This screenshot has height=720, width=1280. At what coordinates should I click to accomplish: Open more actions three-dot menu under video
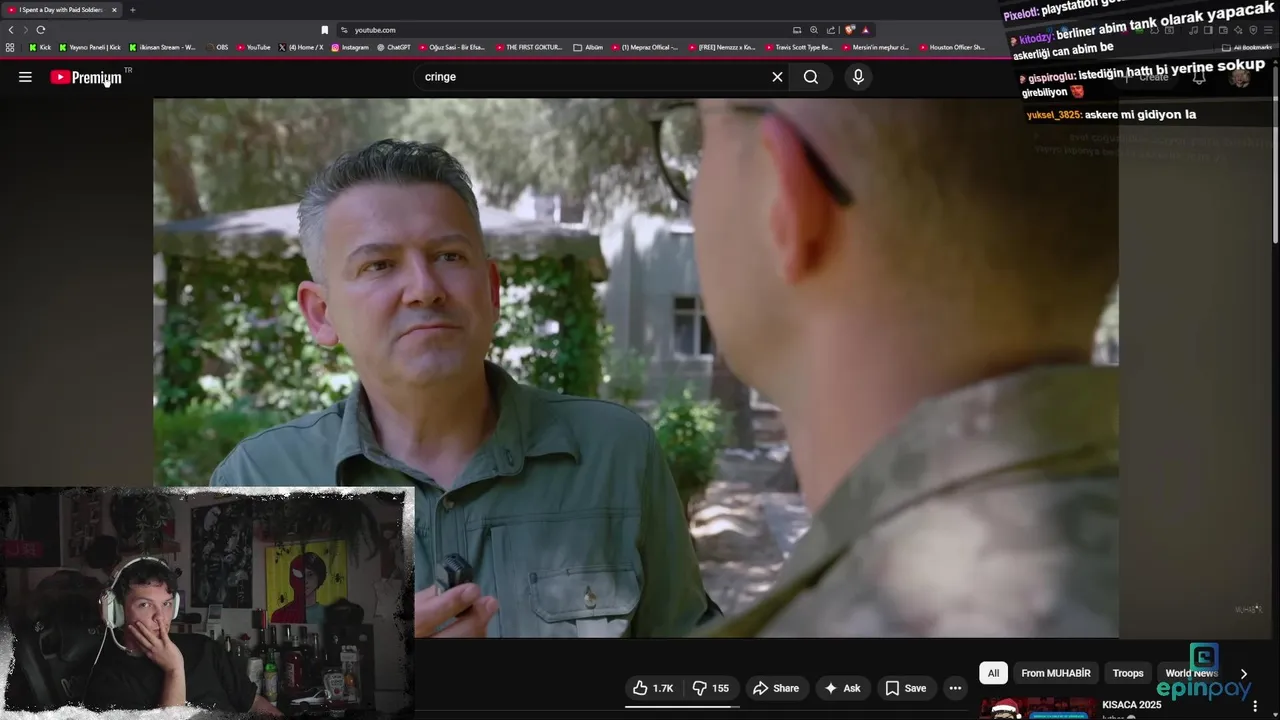pyautogui.click(x=955, y=688)
